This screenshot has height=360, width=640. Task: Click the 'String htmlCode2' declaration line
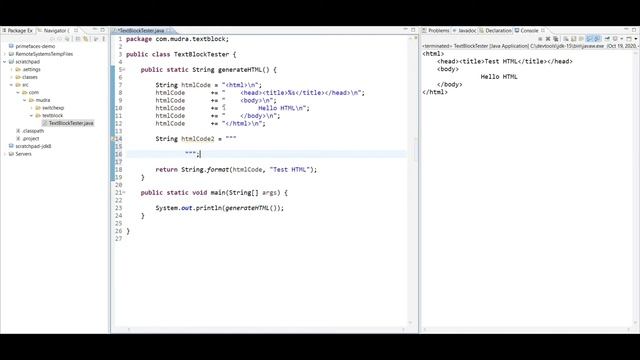pos(196,139)
